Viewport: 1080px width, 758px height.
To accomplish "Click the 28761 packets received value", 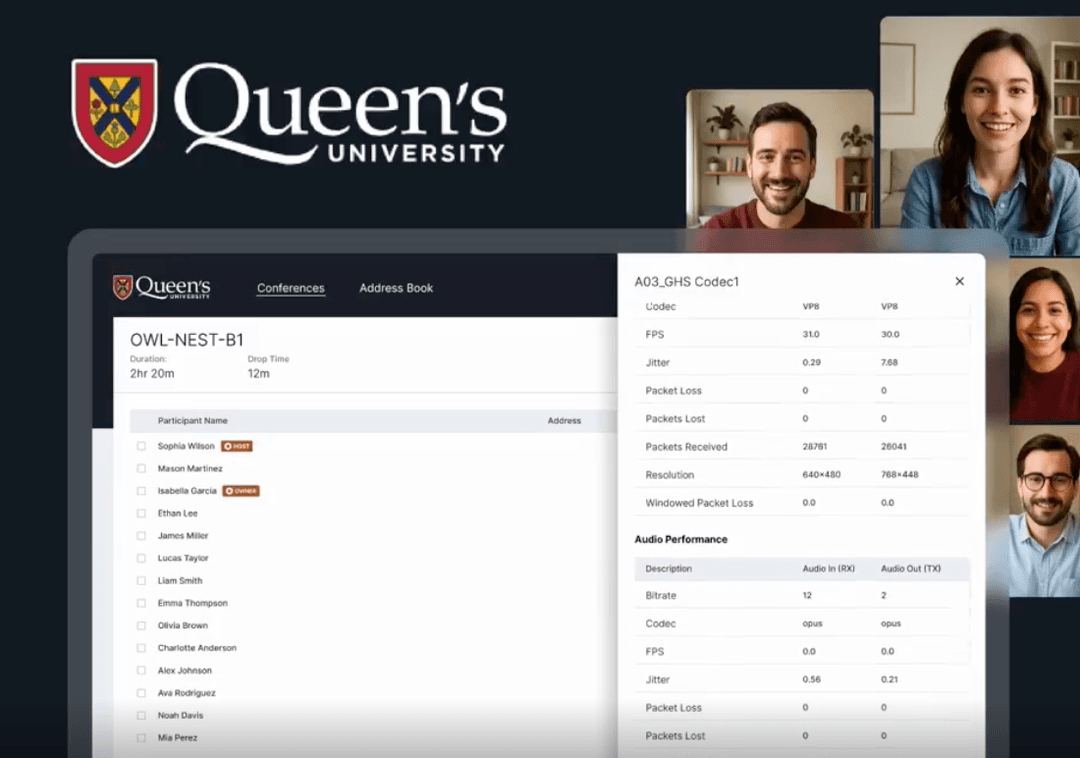I will point(814,446).
